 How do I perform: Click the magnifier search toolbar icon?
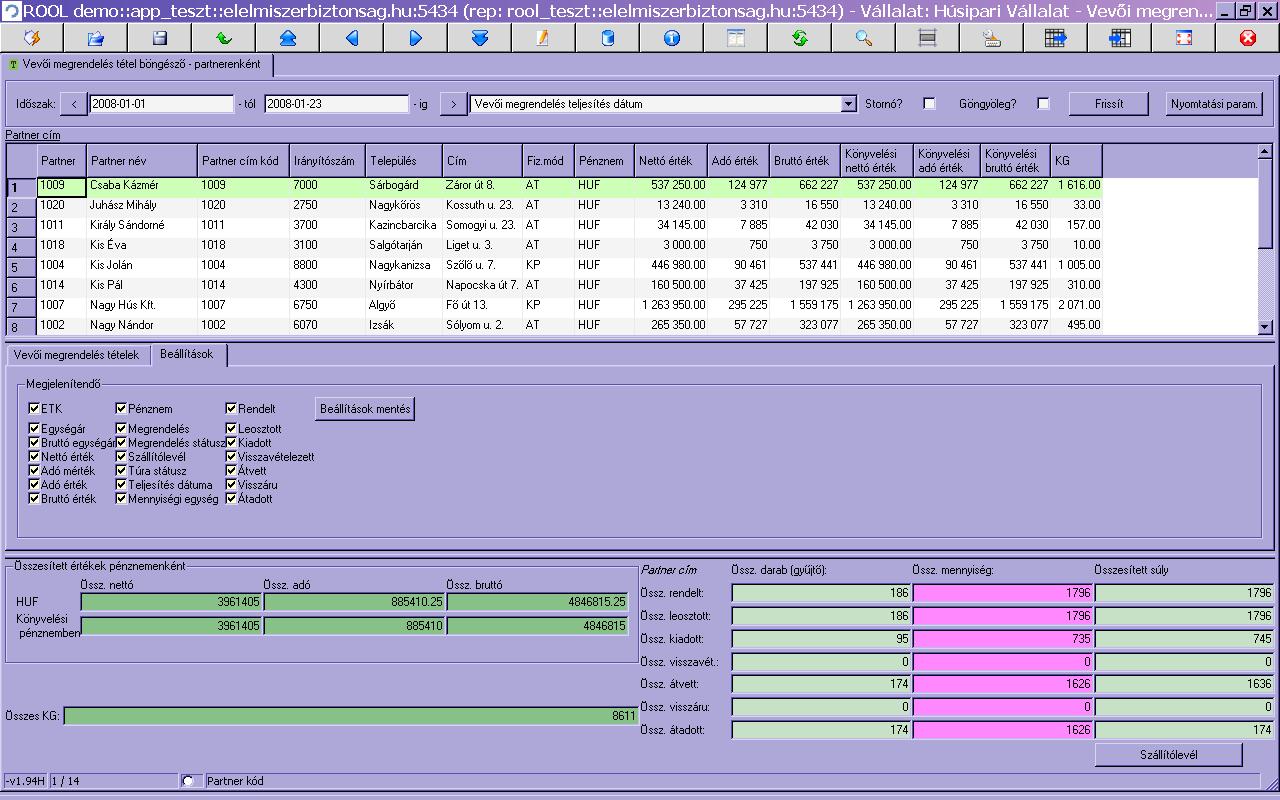click(x=864, y=38)
